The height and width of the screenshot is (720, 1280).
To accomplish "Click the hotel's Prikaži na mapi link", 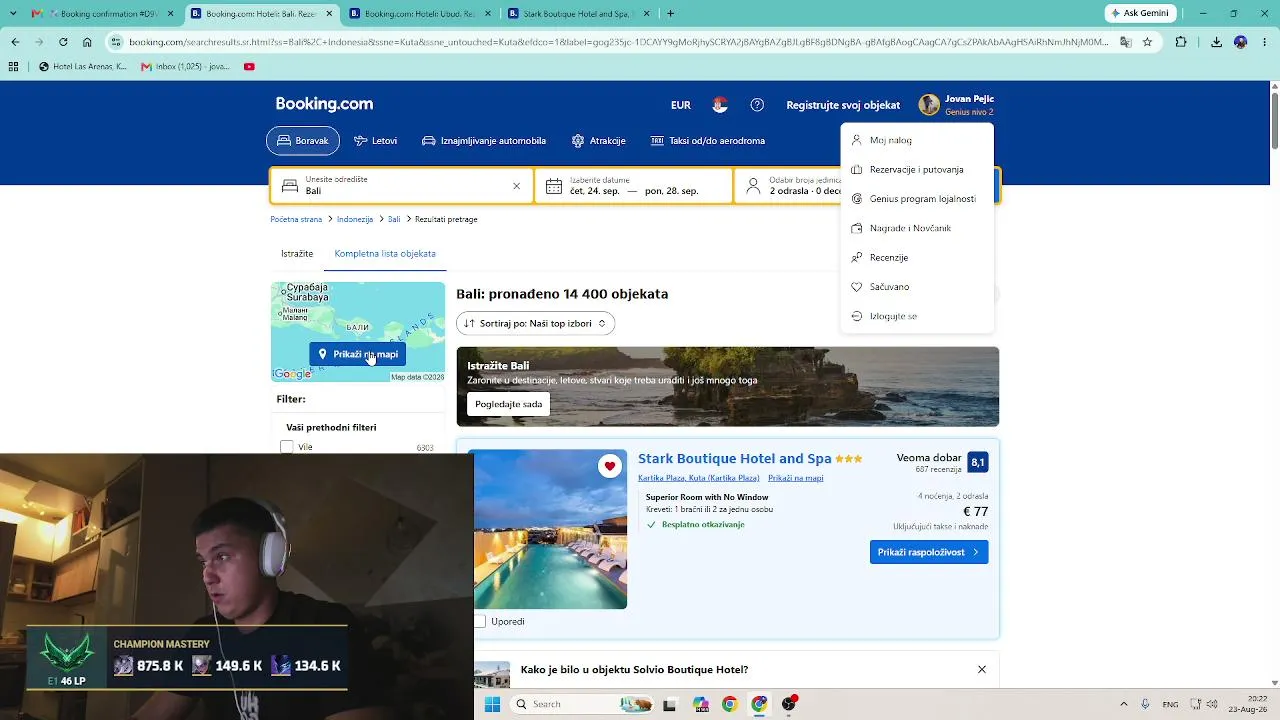I will (796, 478).
